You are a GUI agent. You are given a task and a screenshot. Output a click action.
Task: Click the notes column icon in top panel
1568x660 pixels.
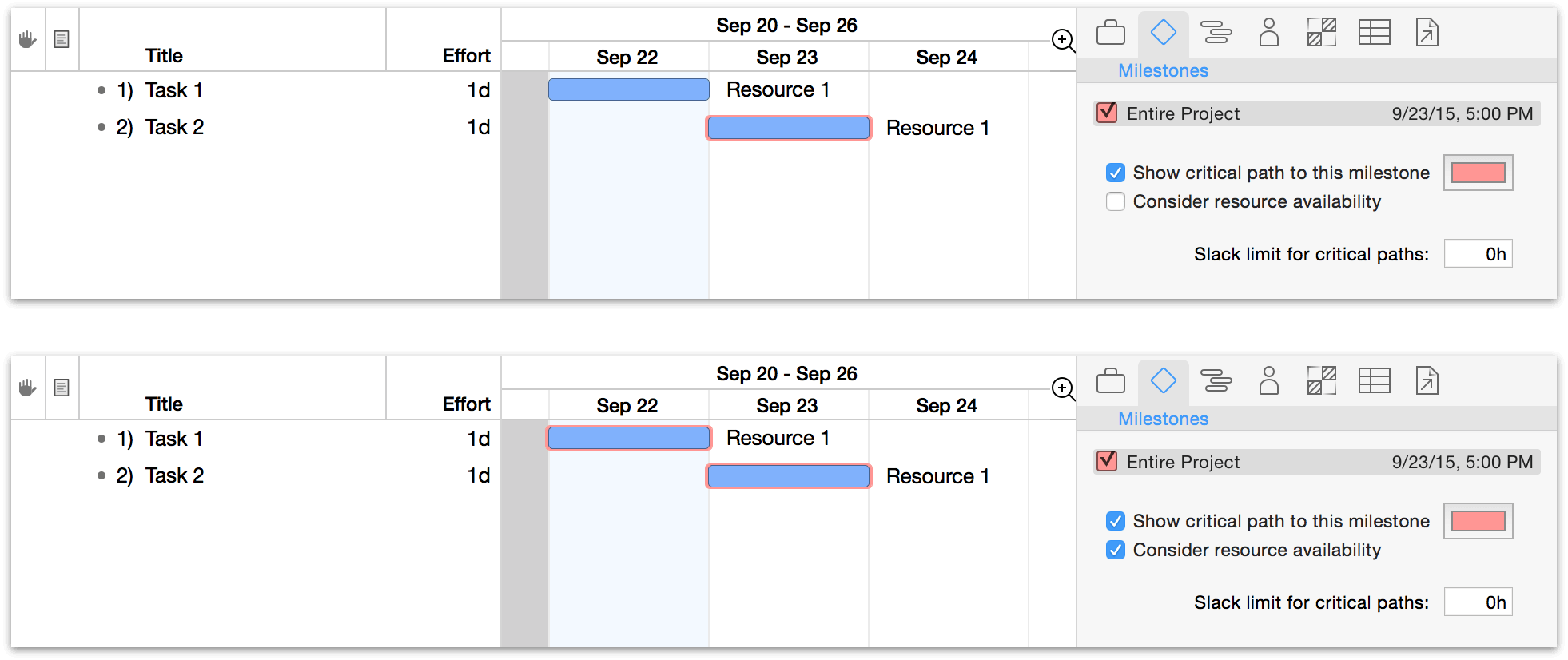click(x=62, y=39)
